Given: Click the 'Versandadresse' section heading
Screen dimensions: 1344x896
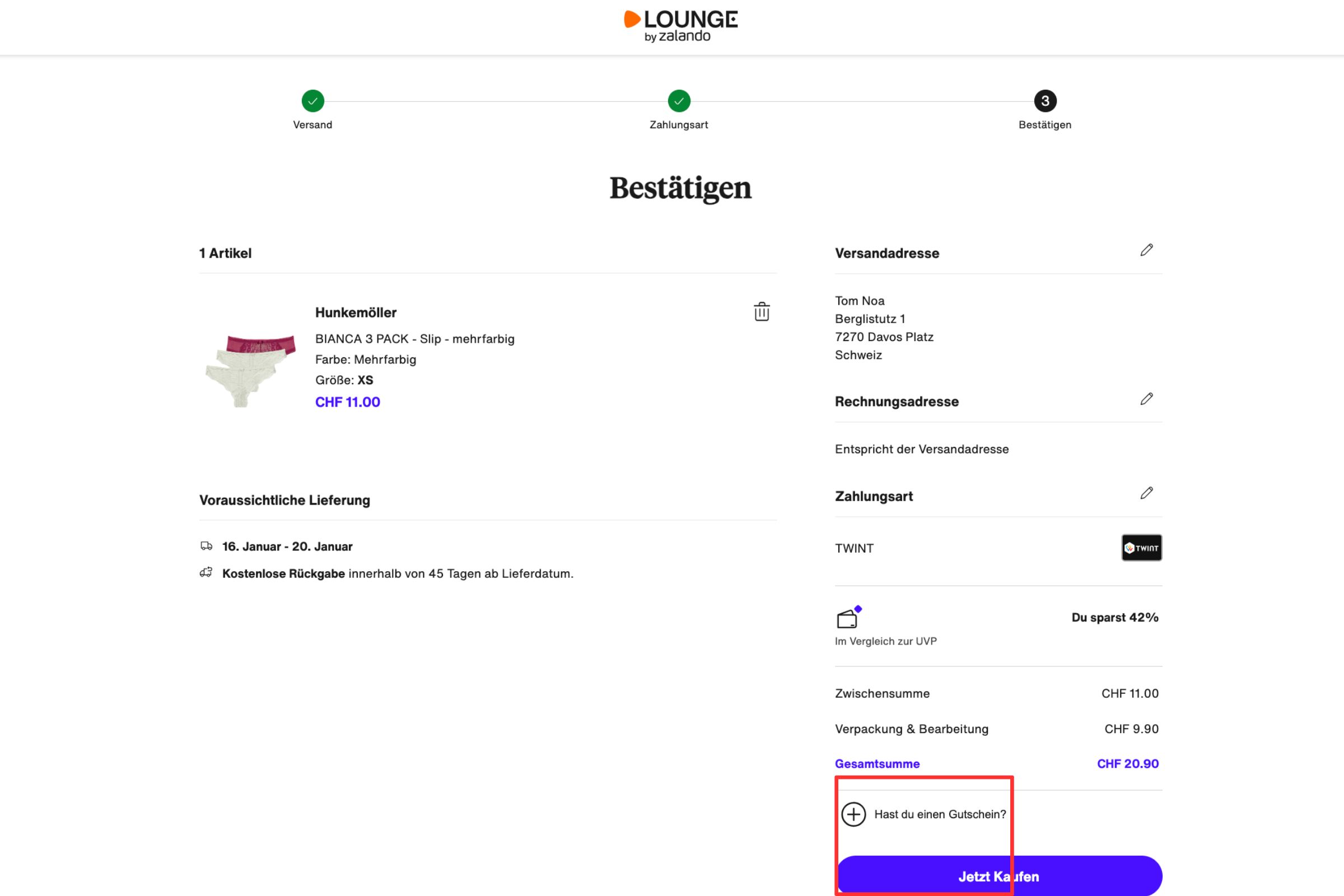Looking at the screenshot, I should coord(887,253).
